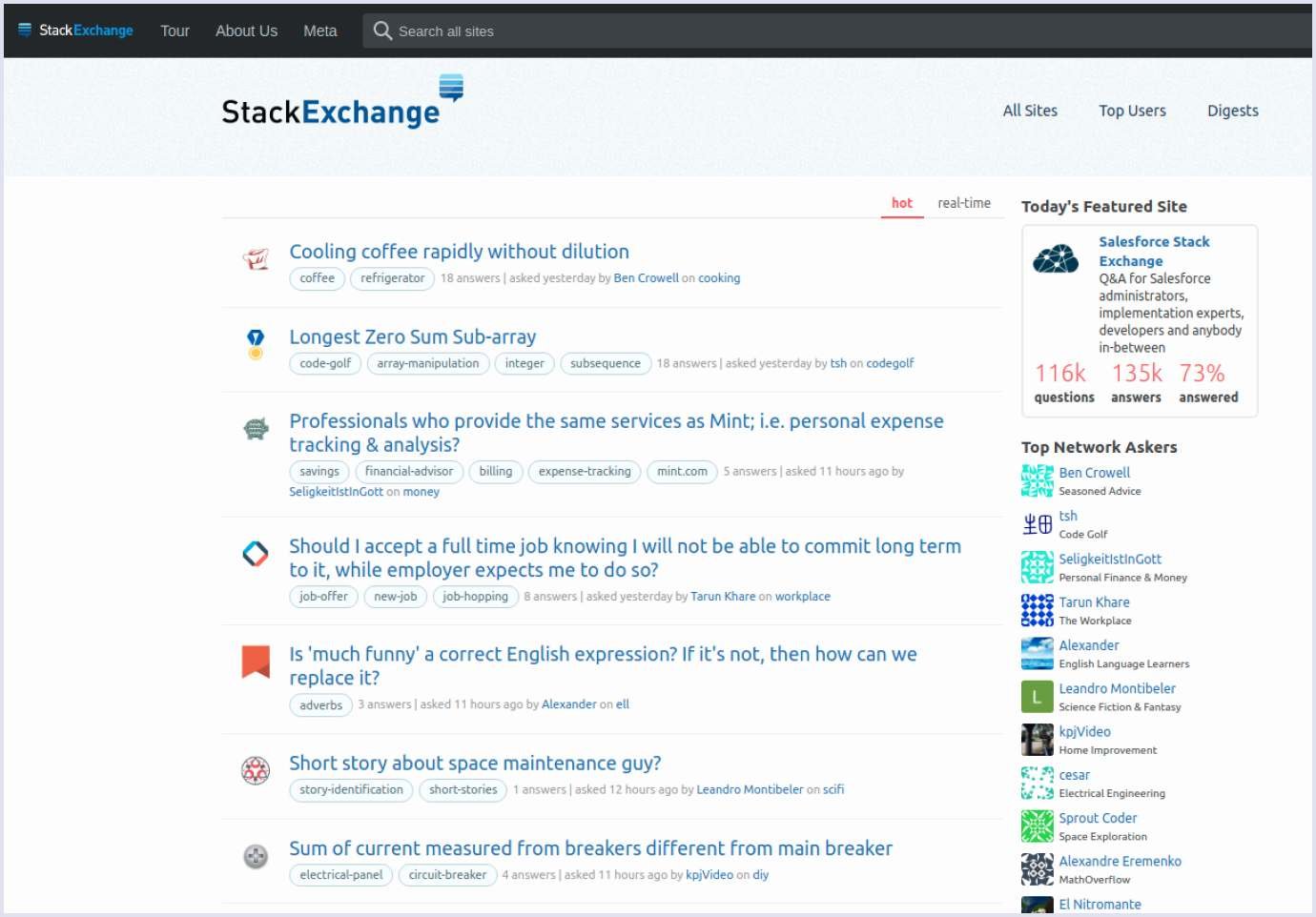Viewport: 1316px width, 917px height.
Task: Open kpjVideo link under breakers question
Action: [x=709, y=875]
